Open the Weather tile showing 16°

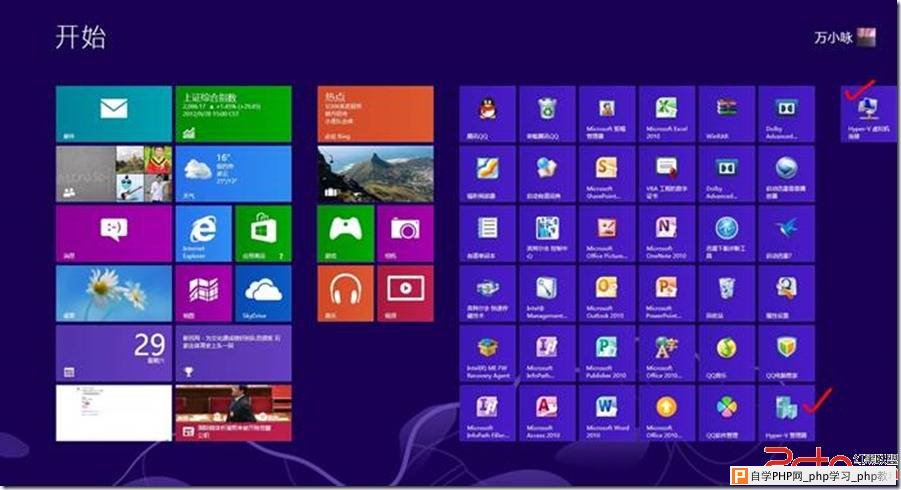[x=233, y=173]
